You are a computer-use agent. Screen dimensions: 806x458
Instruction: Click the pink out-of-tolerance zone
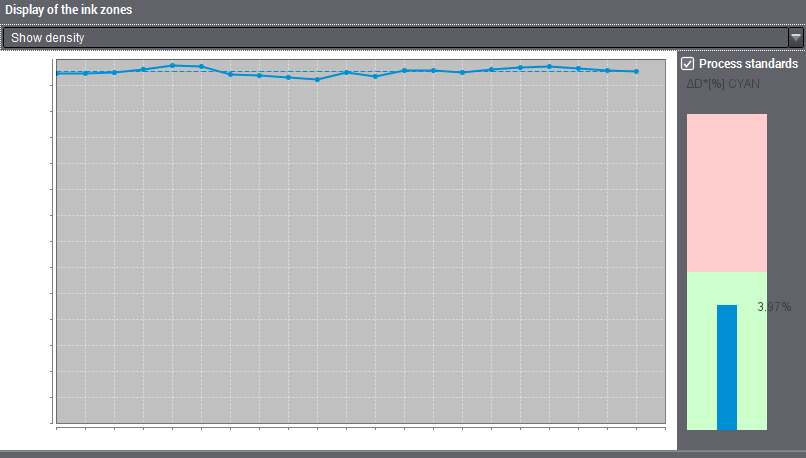click(727, 190)
